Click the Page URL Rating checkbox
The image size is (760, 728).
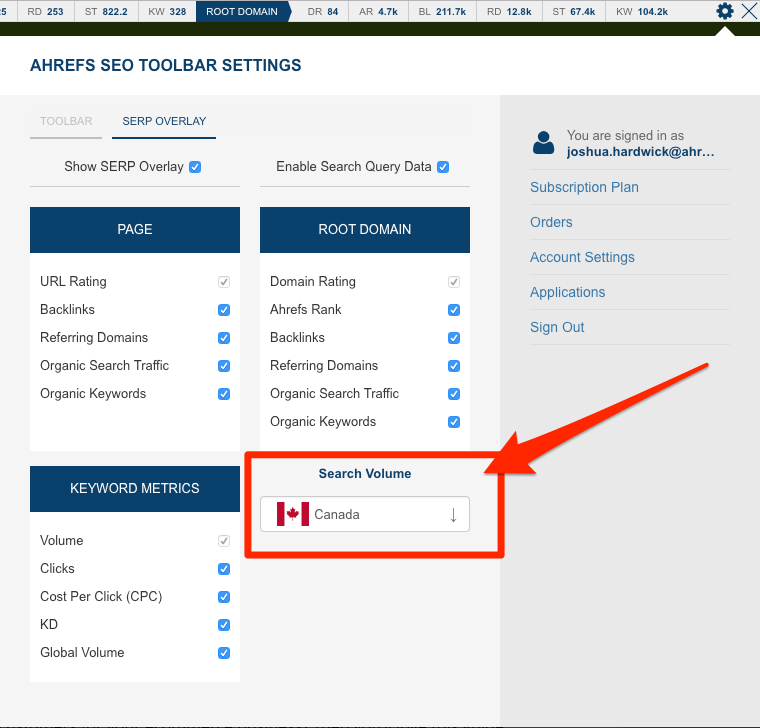pyautogui.click(x=224, y=282)
